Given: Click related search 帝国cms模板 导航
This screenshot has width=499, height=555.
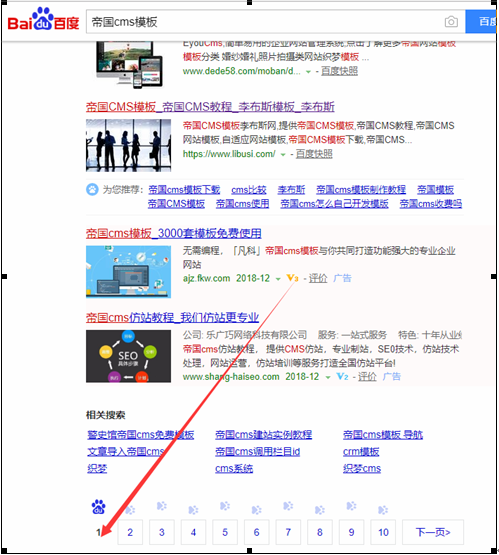Looking at the screenshot, I should [x=383, y=435].
